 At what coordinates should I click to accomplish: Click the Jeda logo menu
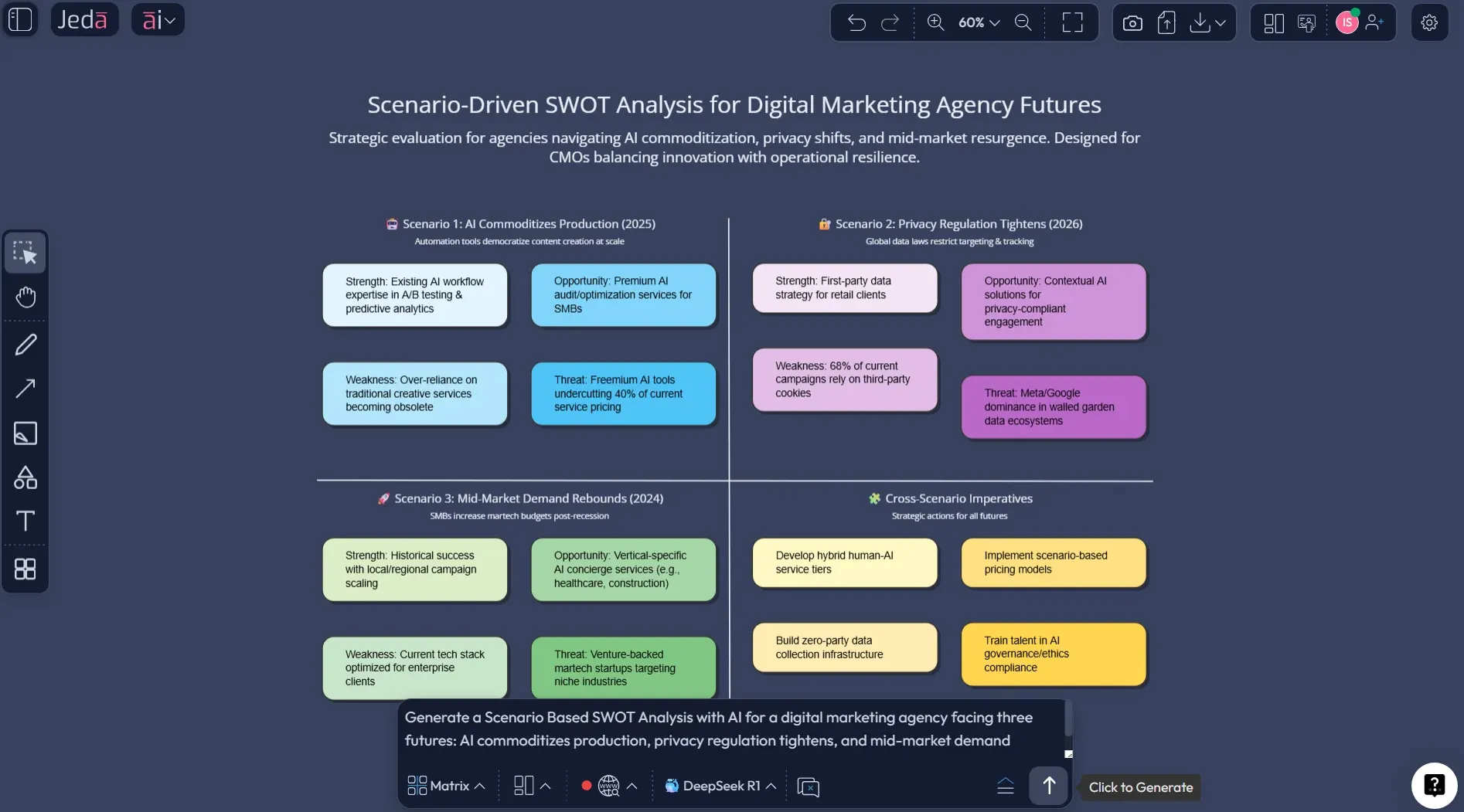83,19
